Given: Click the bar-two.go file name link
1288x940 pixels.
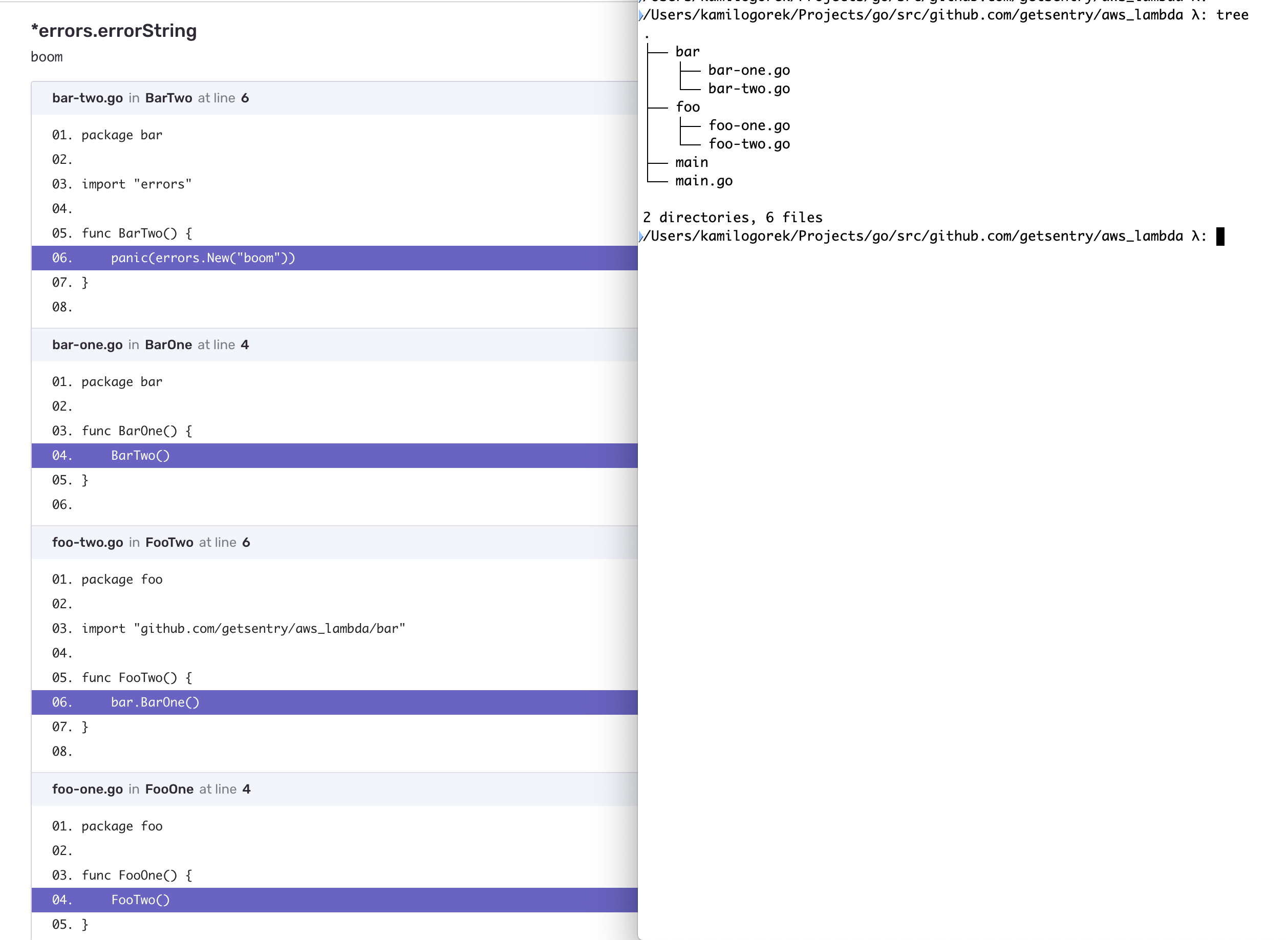Looking at the screenshot, I should click(88, 97).
